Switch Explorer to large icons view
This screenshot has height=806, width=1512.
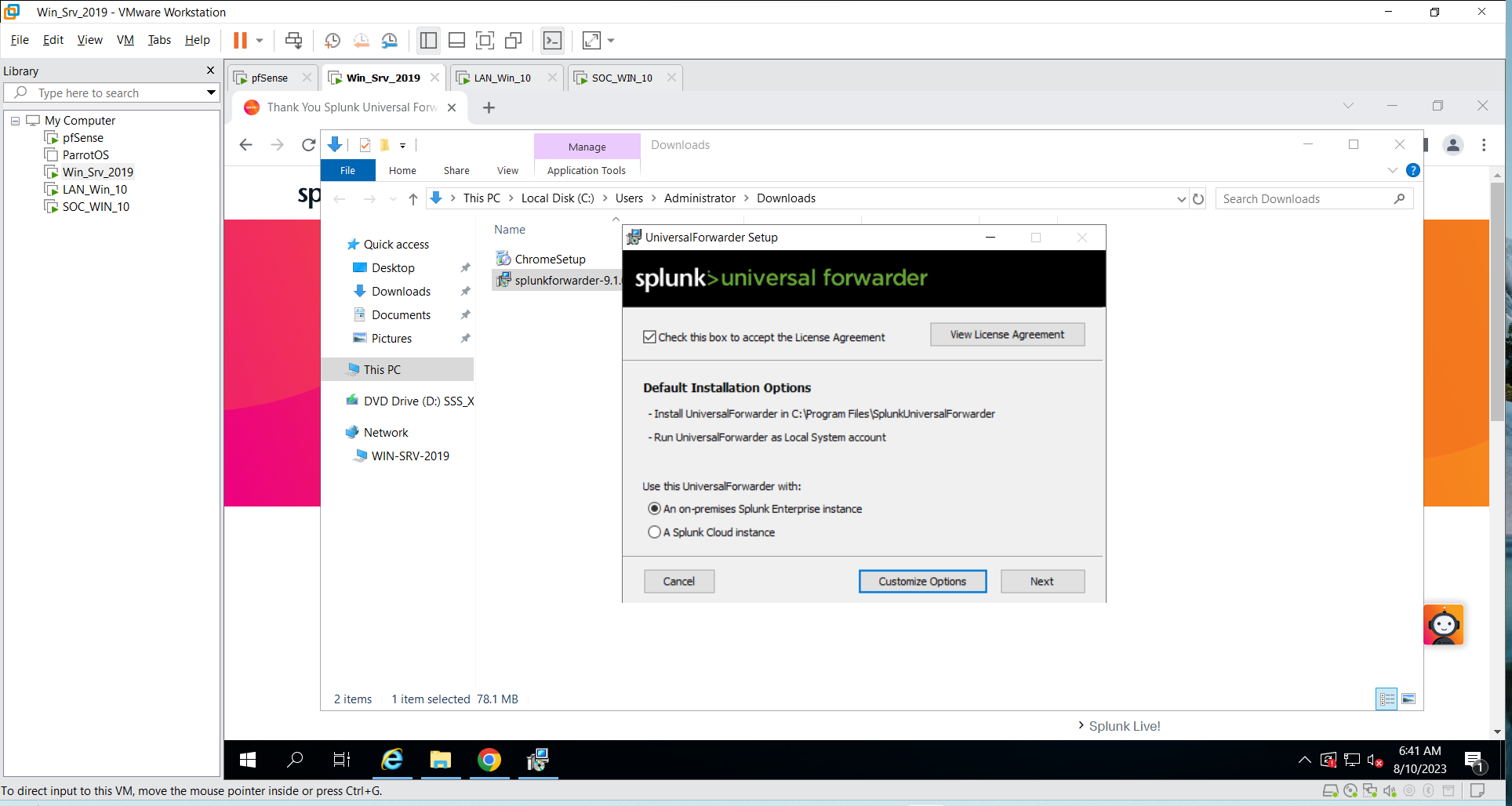(1408, 699)
